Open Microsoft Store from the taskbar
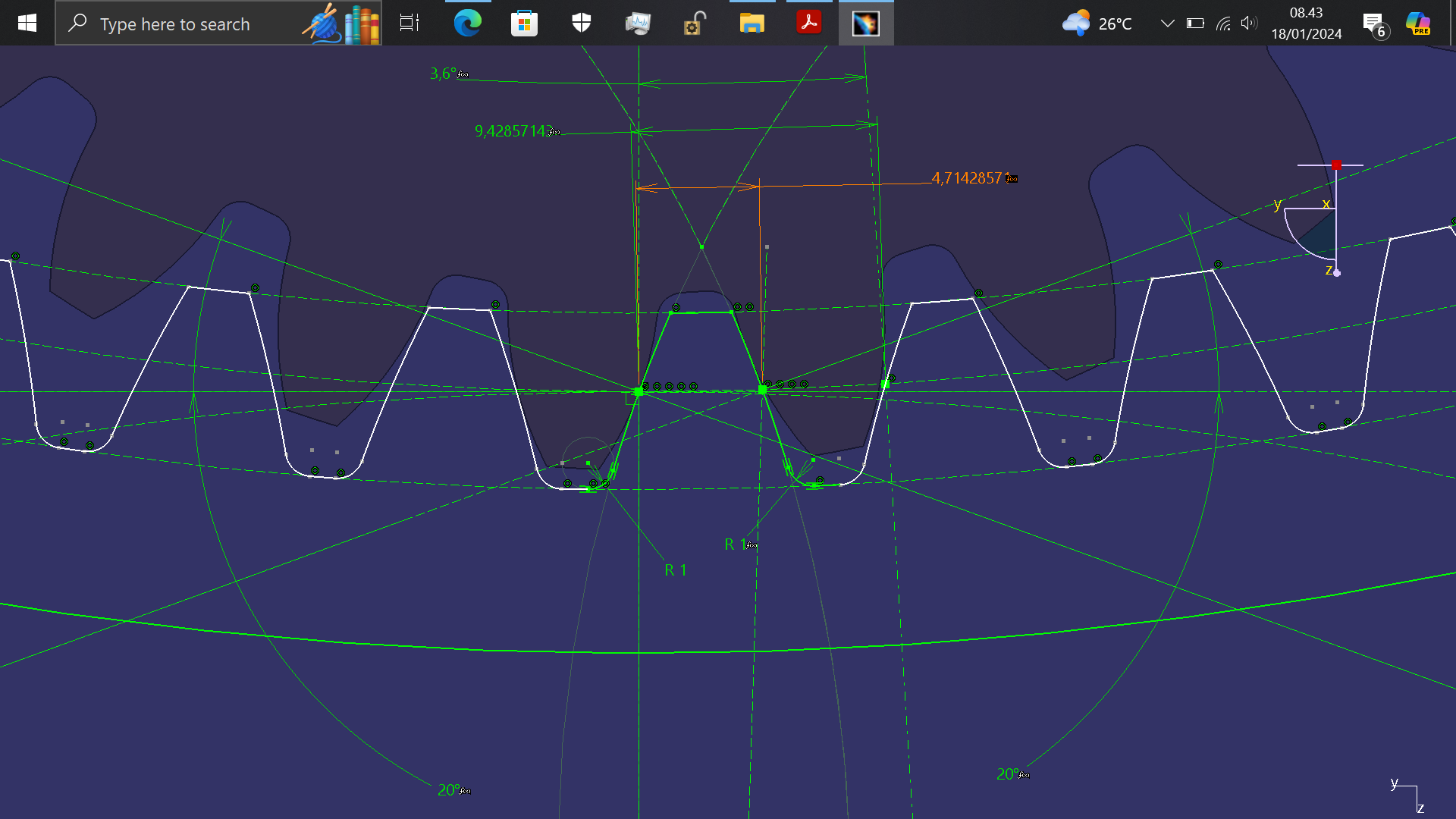The height and width of the screenshot is (819, 1456). [x=523, y=23]
